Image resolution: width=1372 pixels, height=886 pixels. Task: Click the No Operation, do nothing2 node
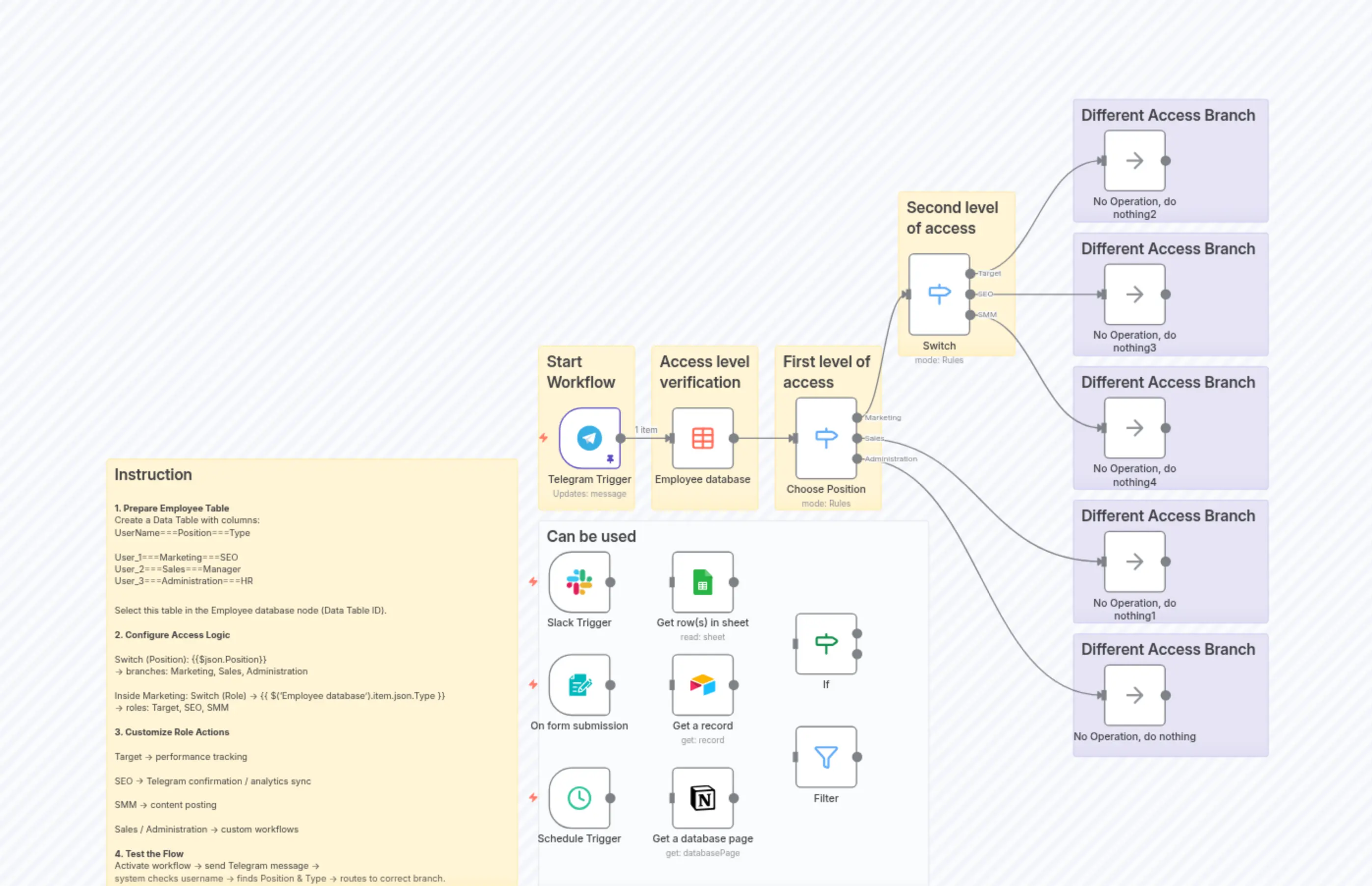(x=1134, y=161)
